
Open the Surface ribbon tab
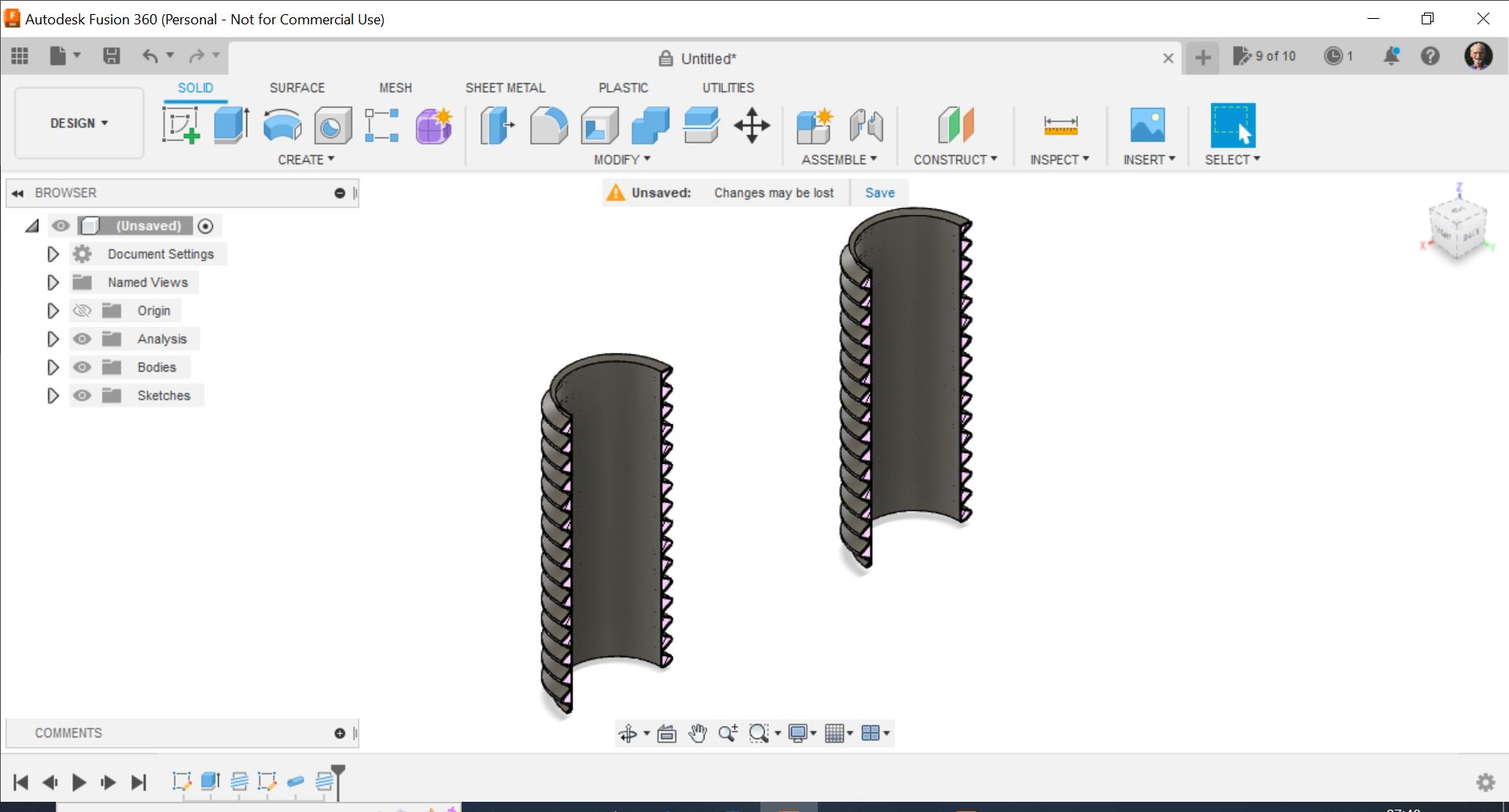pyautogui.click(x=296, y=87)
